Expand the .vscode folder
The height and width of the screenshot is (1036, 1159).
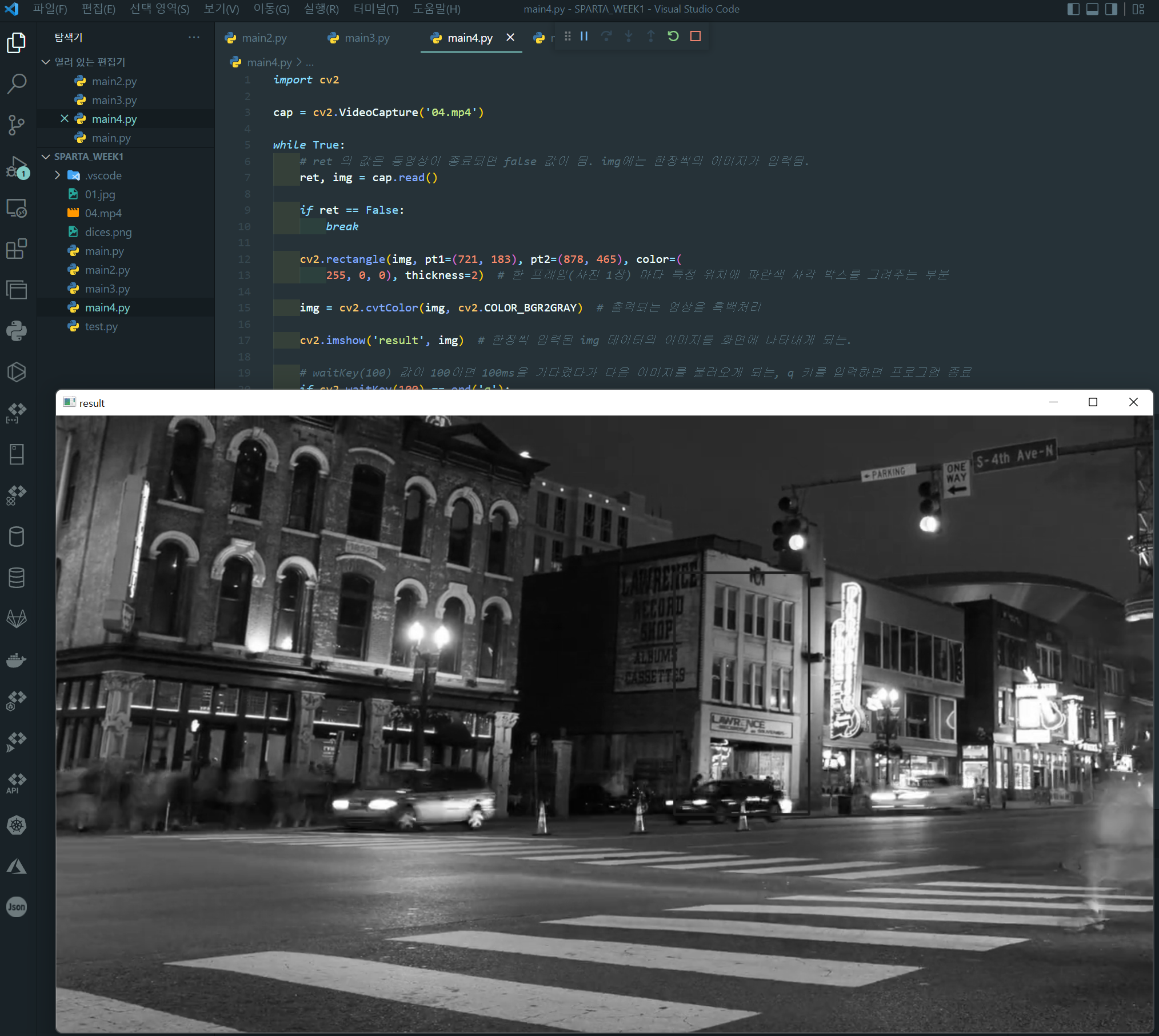(x=58, y=175)
